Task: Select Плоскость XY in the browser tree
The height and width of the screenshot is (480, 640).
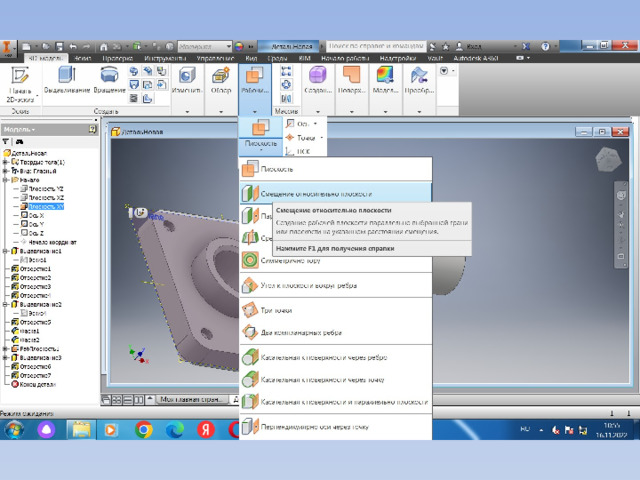Action: coord(46,207)
